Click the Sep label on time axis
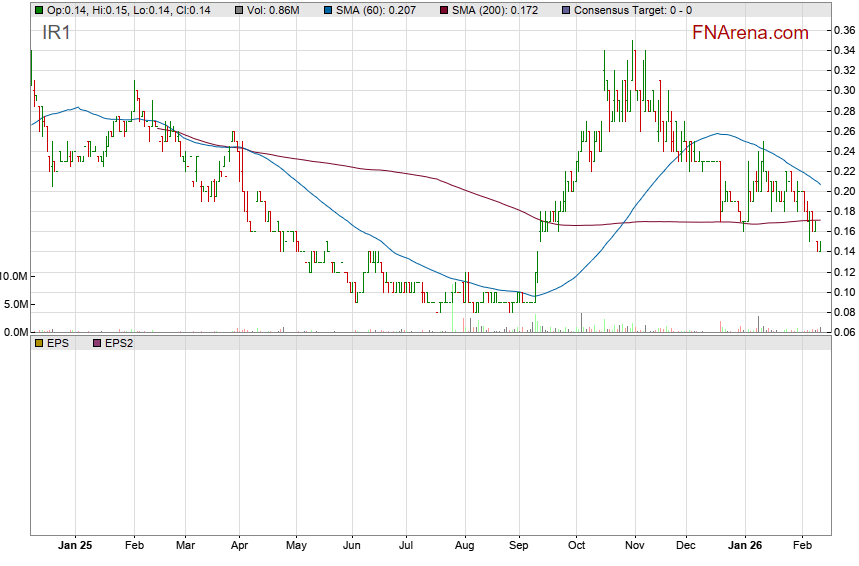Screen dimensions: 859x566 point(519,548)
